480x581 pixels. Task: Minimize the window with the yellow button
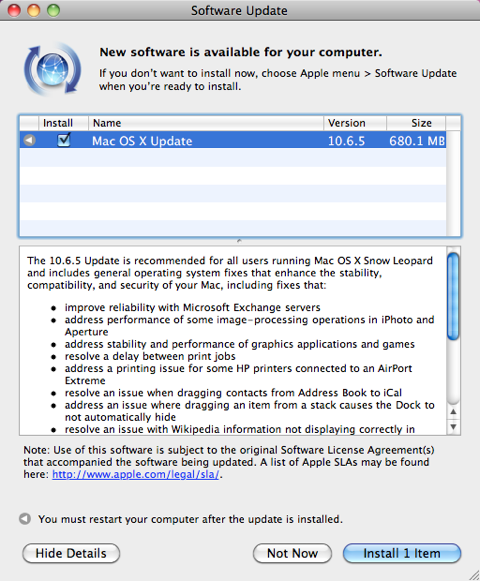point(34,10)
